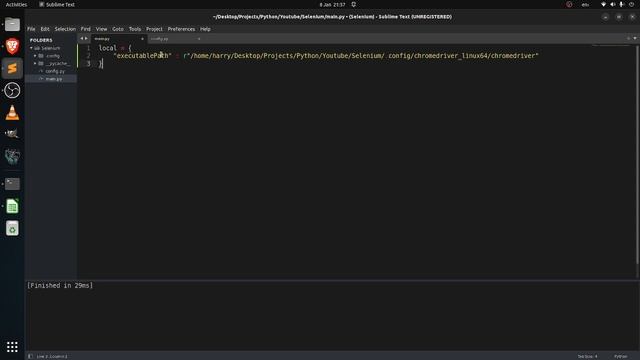640x360 pixels.
Task: Close the config.py tab
Action: click(199, 39)
